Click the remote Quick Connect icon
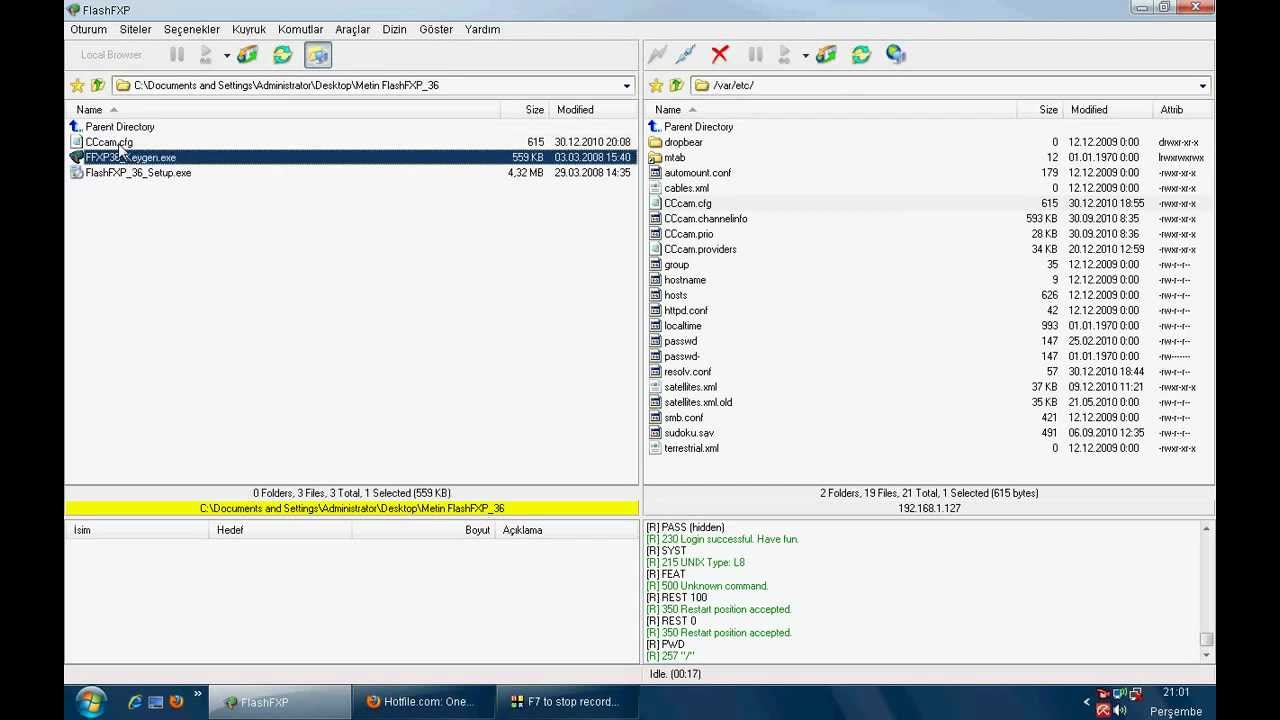This screenshot has width=1280, height=720. 685,55
